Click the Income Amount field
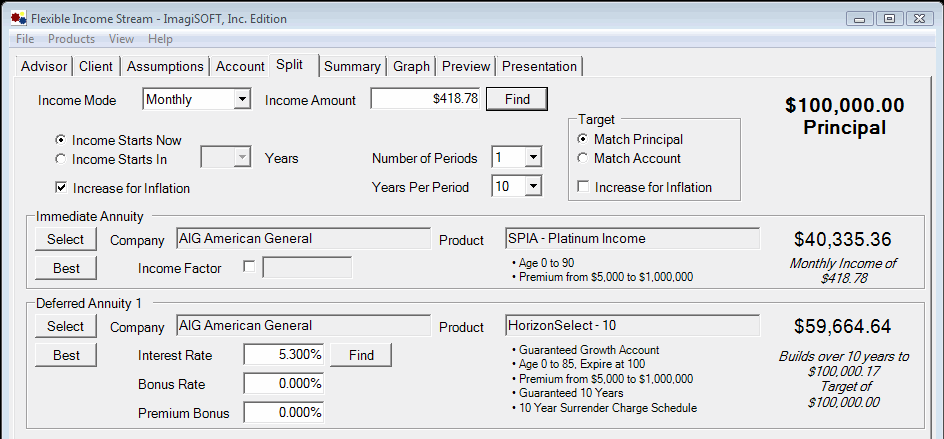 425,99
